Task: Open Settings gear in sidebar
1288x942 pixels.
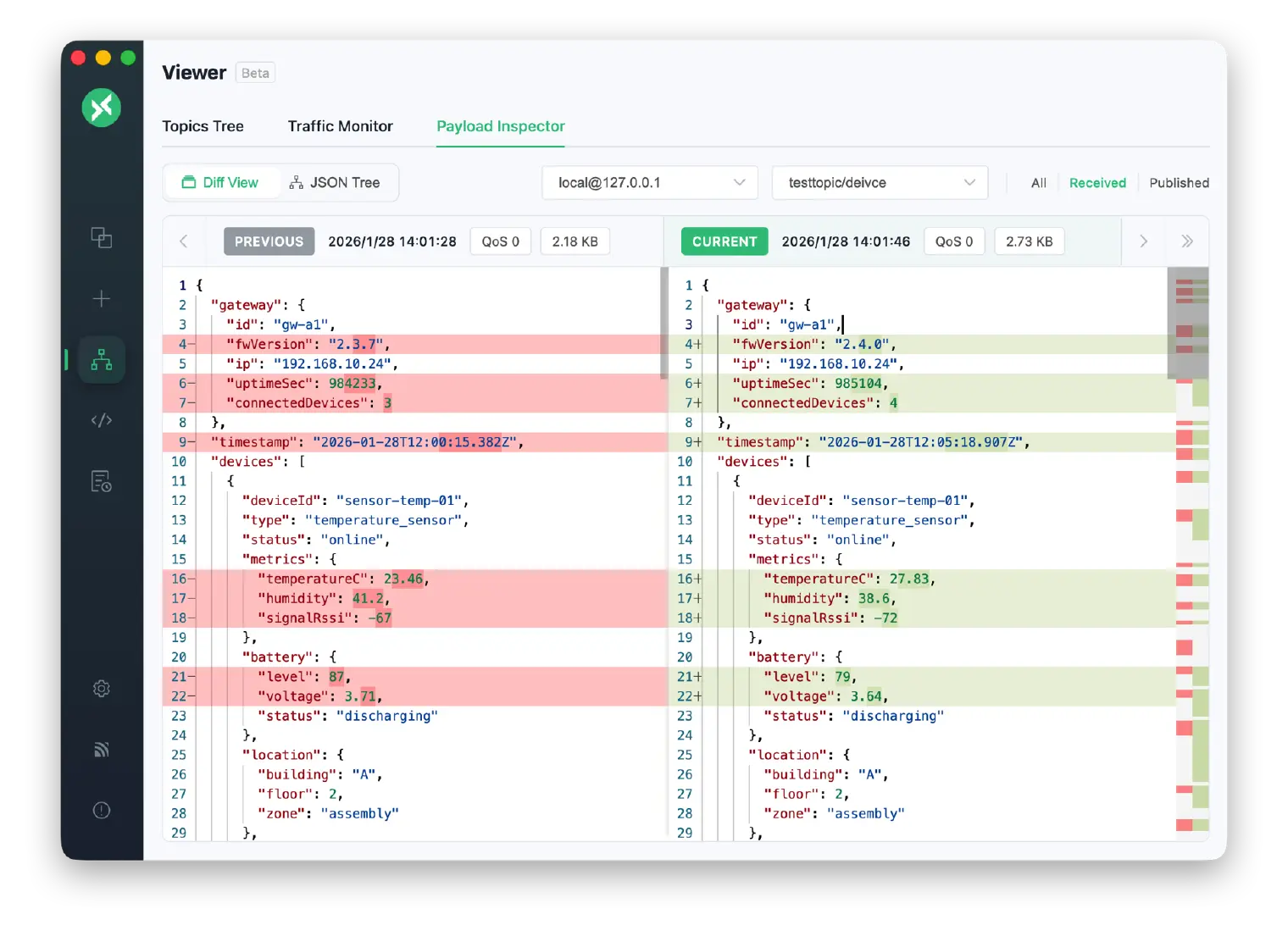Action: (101, 689)
